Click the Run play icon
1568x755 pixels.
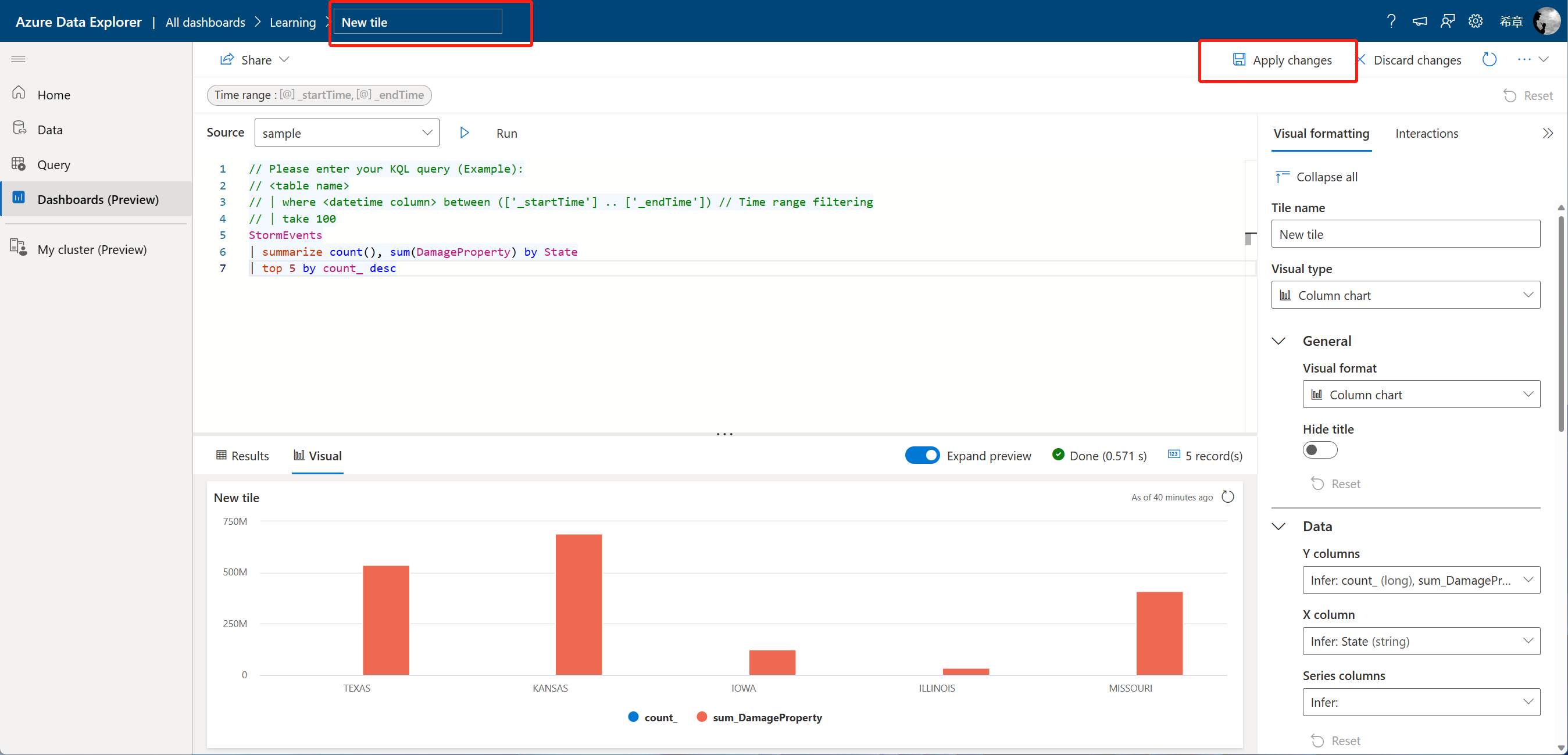[x=465, y=133]
